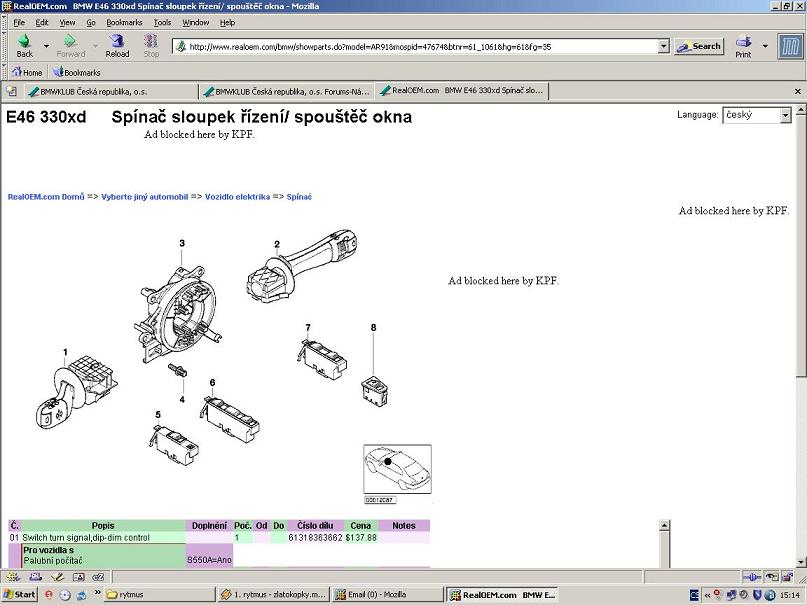Viewport: 807px width, 605px height.
Task: Open the Composer icon in the status bar
Action: click(57, 577)
